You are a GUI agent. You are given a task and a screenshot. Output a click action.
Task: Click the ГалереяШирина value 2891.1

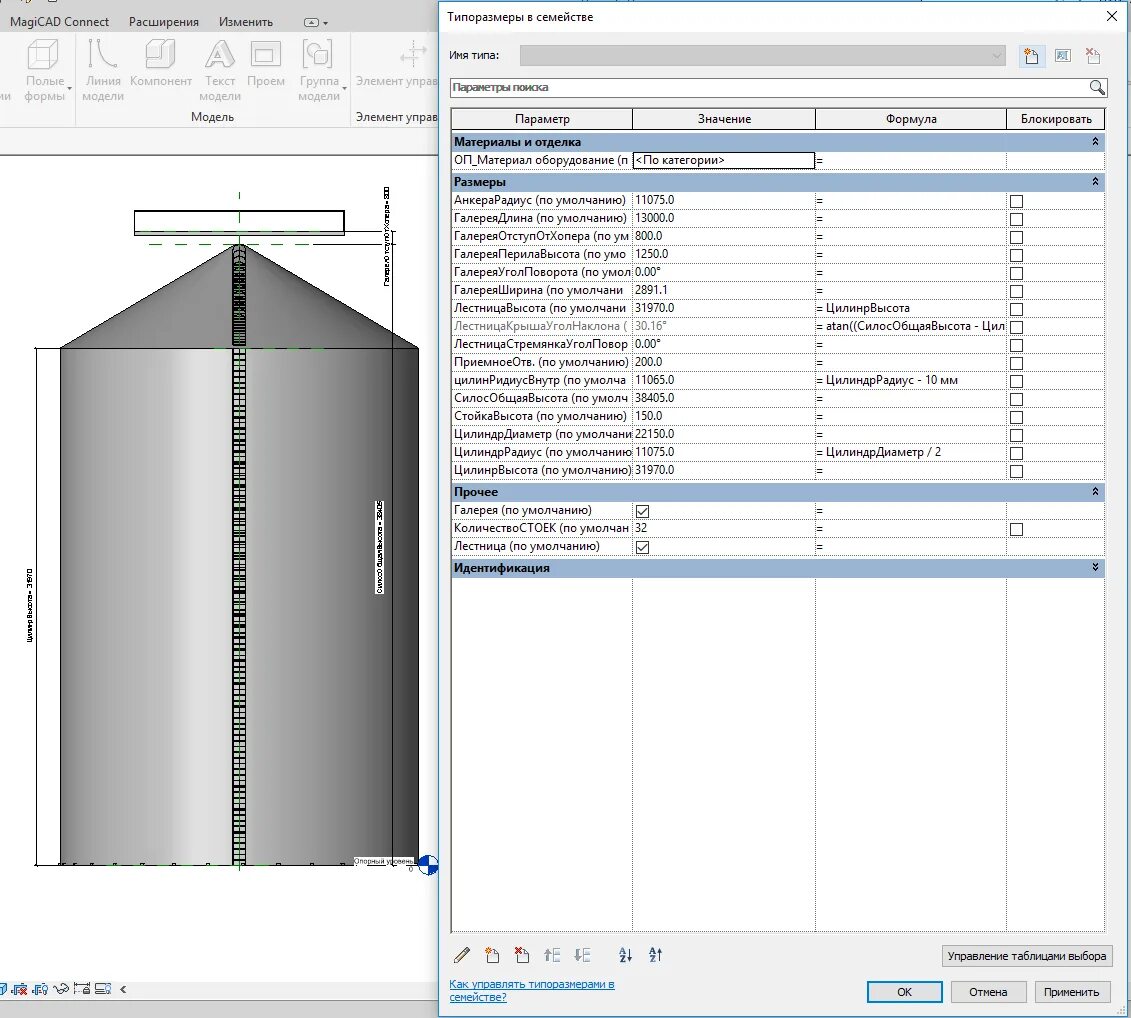click(723, 290)
